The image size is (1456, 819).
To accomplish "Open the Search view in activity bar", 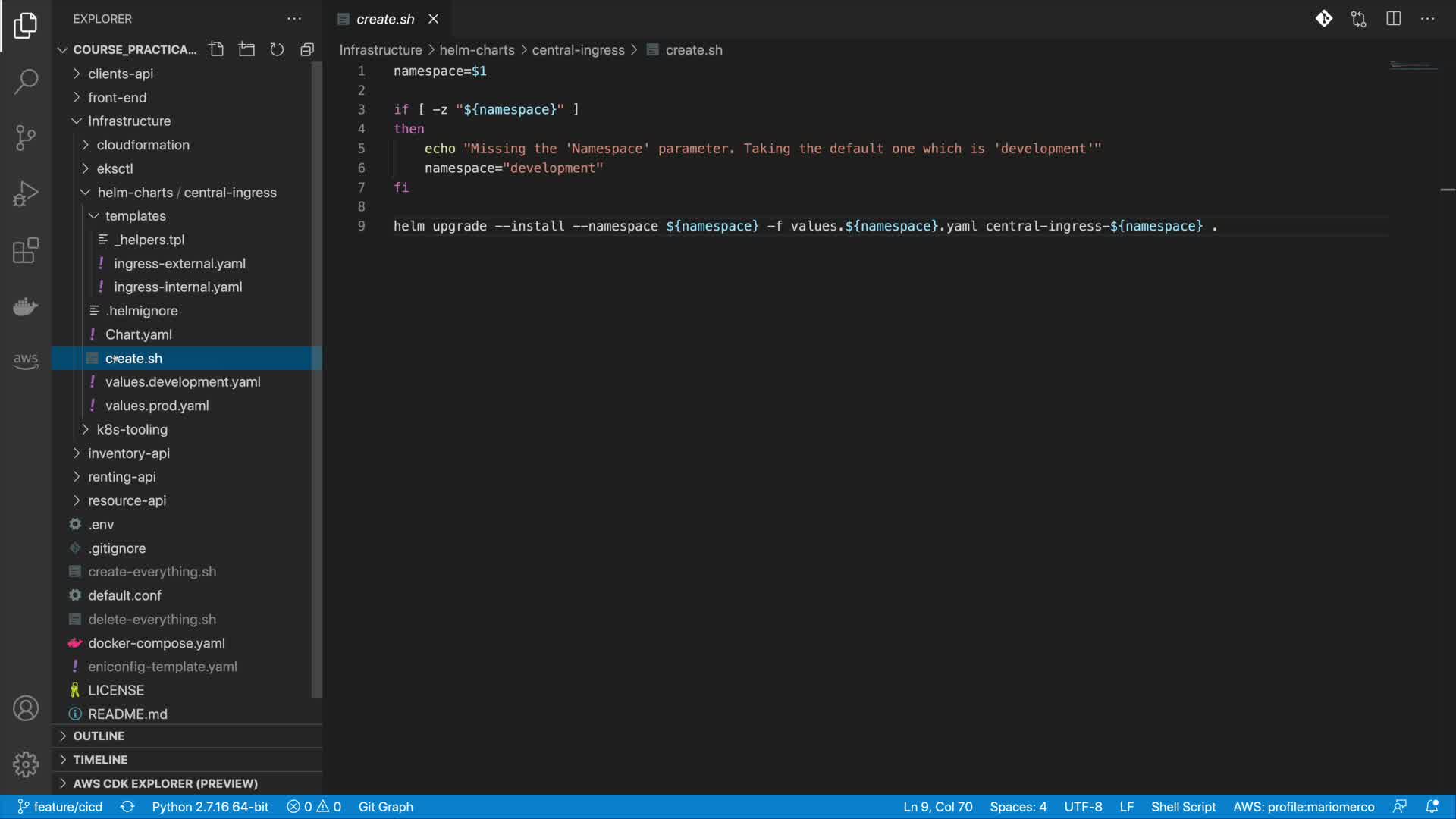I will (x=26, y=81).
